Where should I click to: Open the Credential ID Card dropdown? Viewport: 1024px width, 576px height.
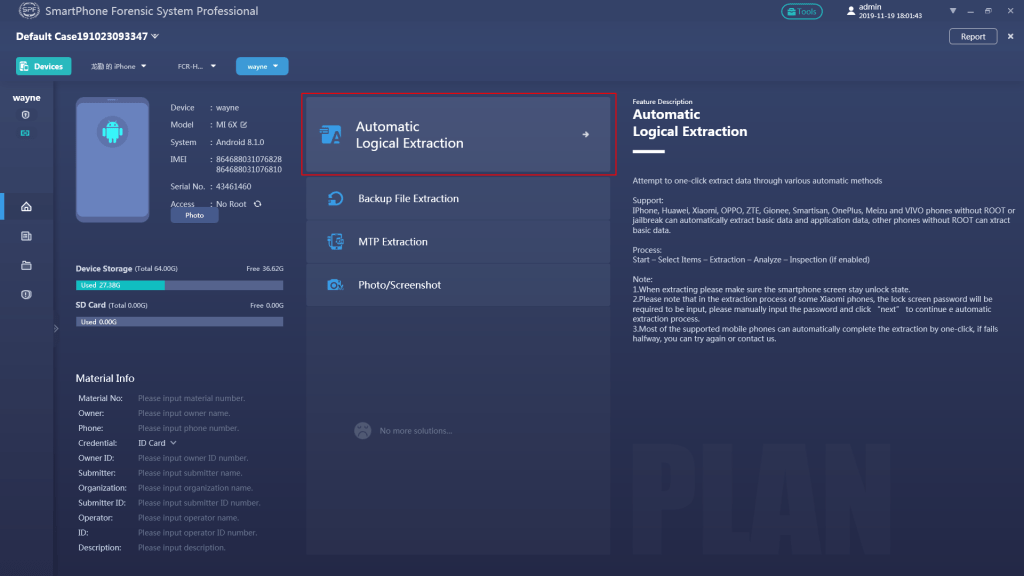(157, 442)
